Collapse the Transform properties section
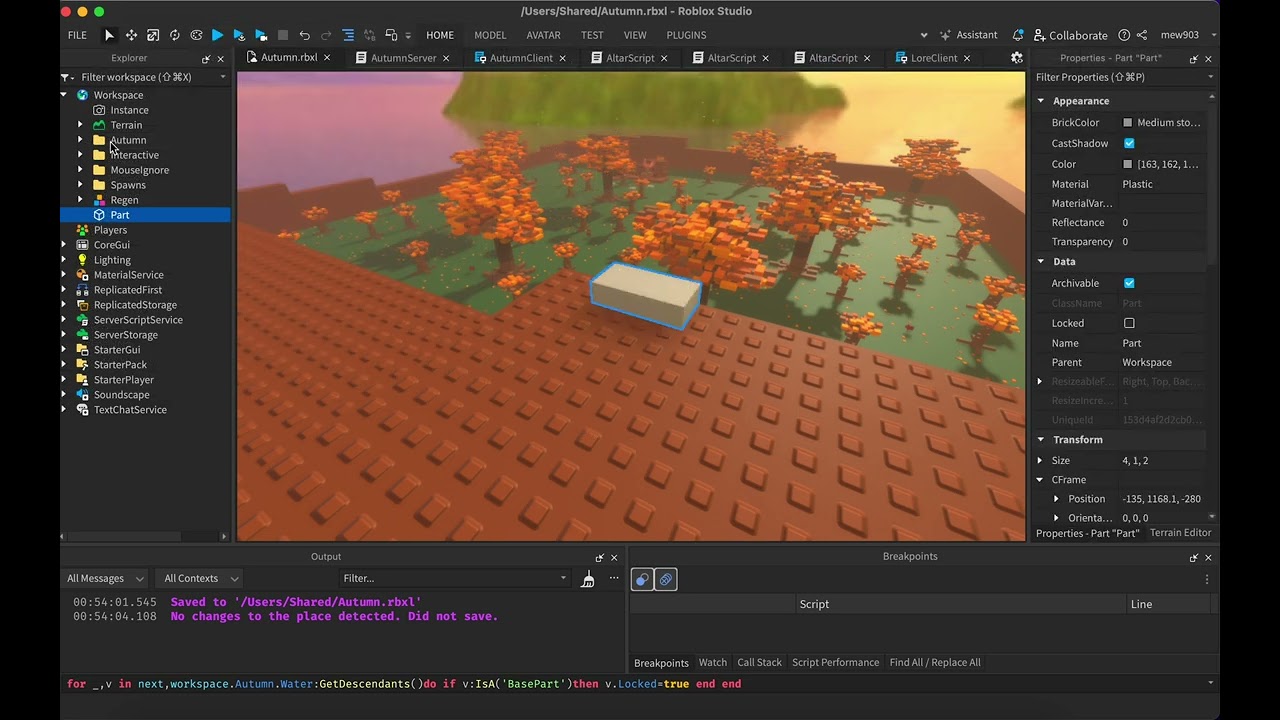The height and width of the screenshot is (720, 1280). [x=1040, y=440]
